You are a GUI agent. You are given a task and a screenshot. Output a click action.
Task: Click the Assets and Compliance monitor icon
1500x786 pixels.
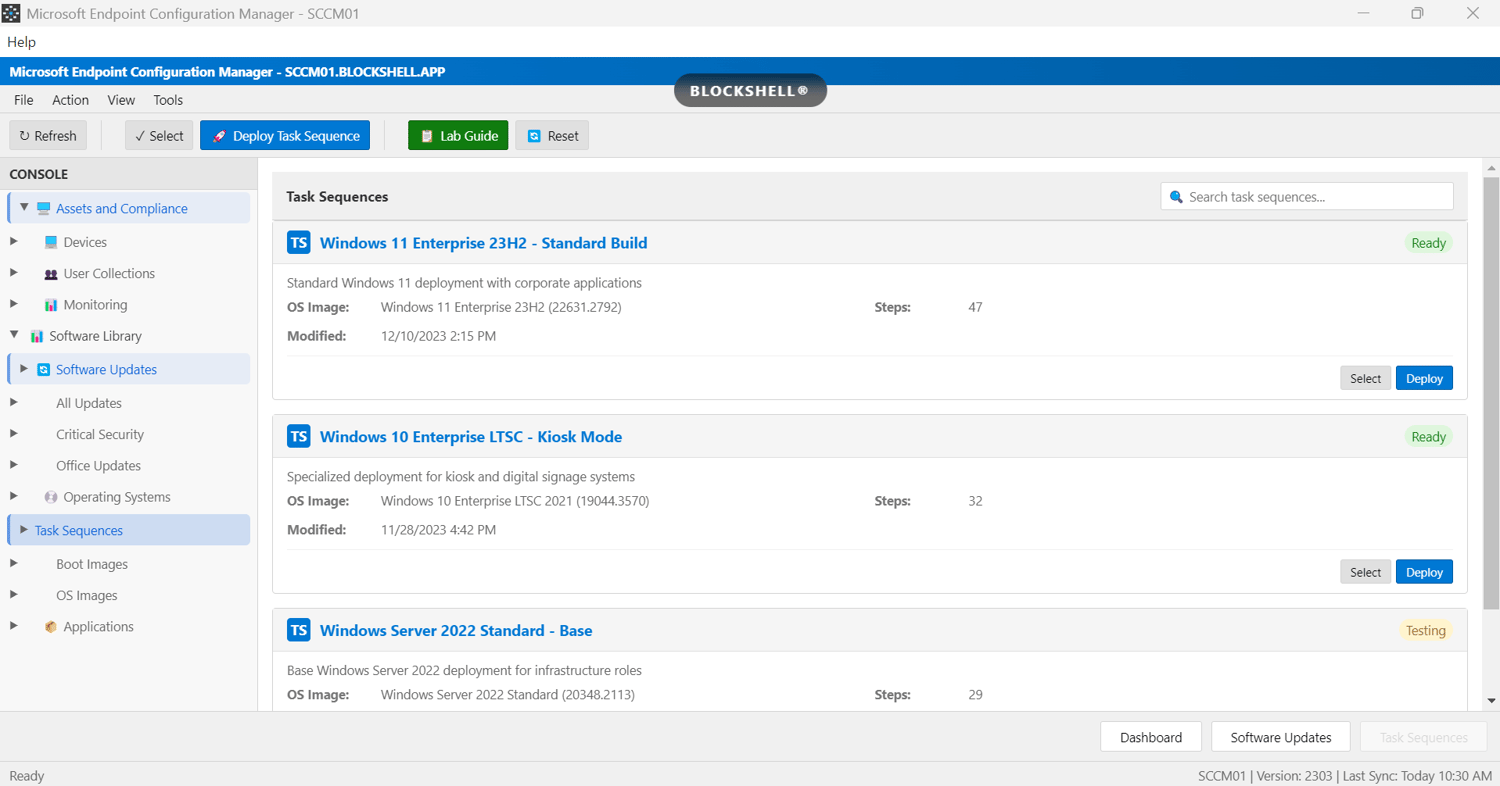(43, 209)
